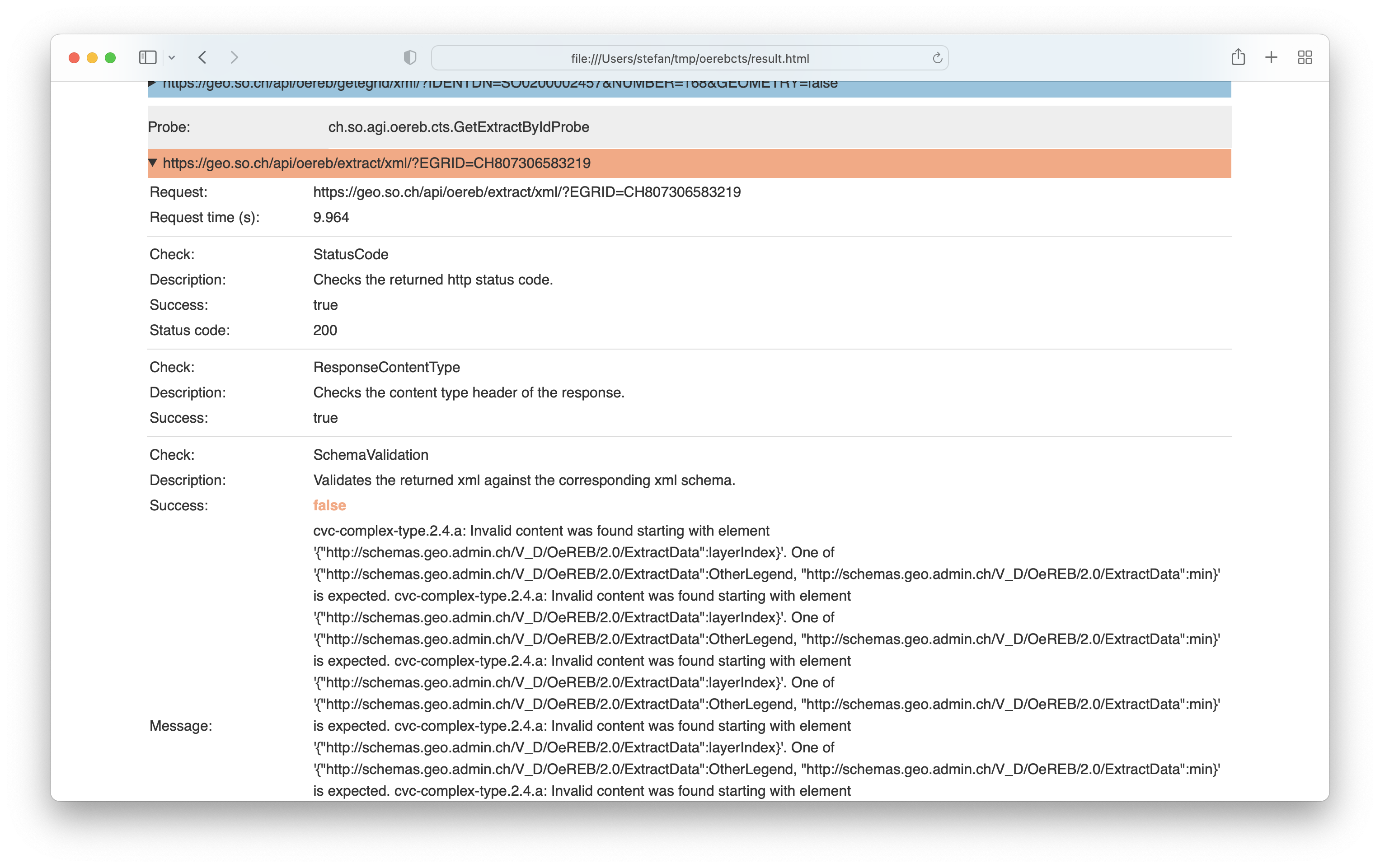
Task: Select the text 'Checks the returned http status code.'
Action: (x=433, y=280)
